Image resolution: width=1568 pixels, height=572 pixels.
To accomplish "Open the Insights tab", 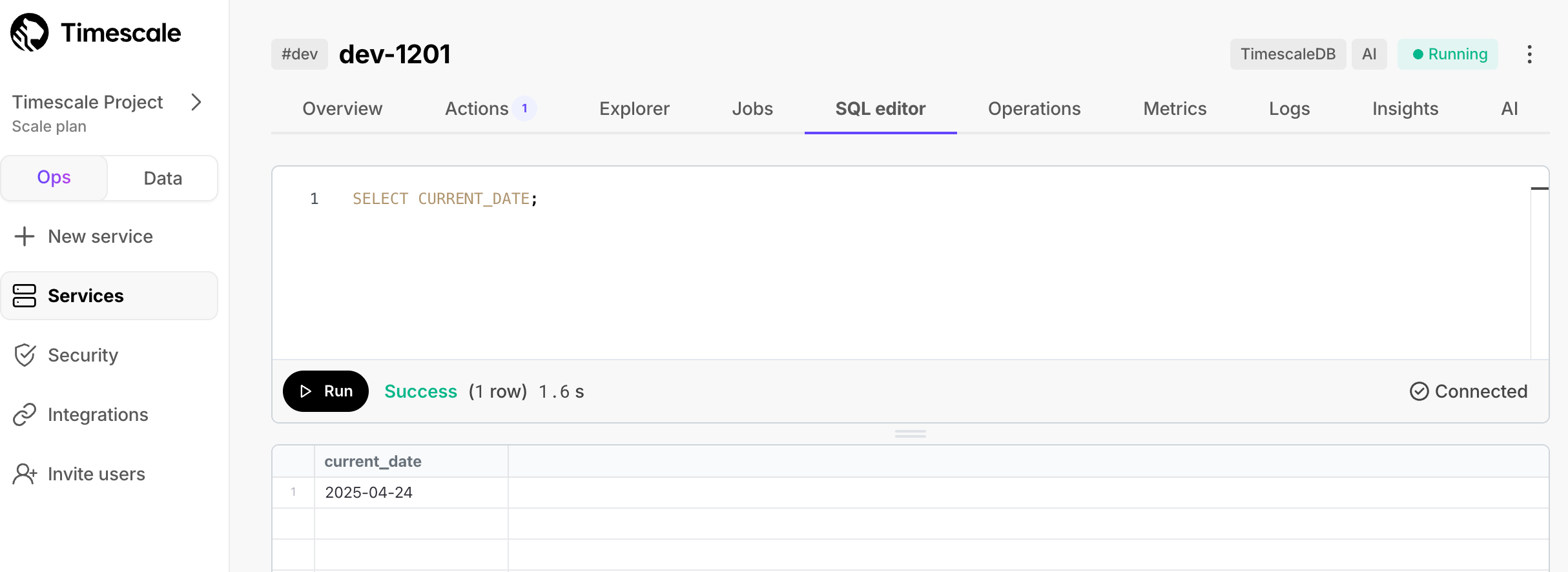I will point(1405,108).
